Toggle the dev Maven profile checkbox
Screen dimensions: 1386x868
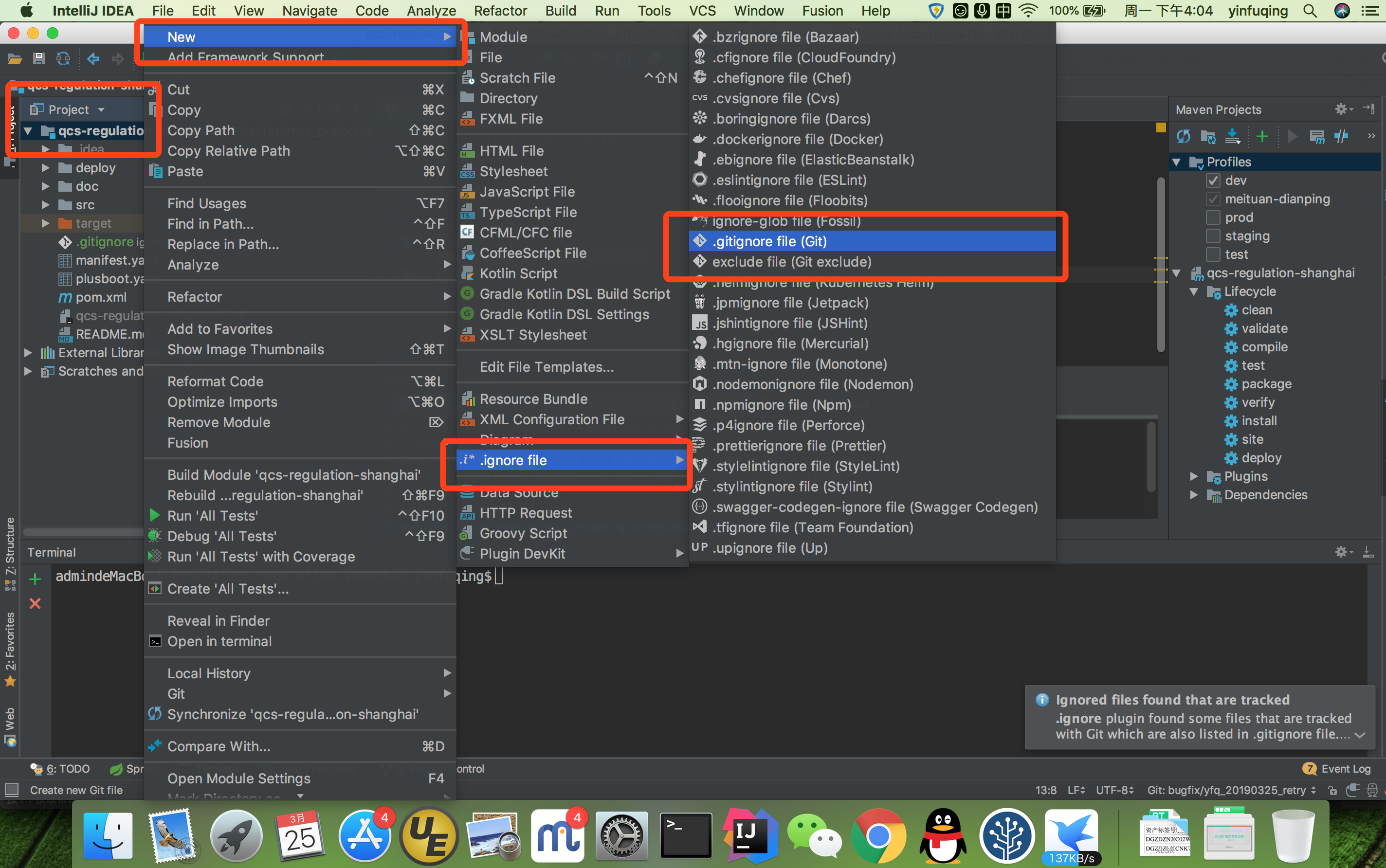(x=1213, y=181)
